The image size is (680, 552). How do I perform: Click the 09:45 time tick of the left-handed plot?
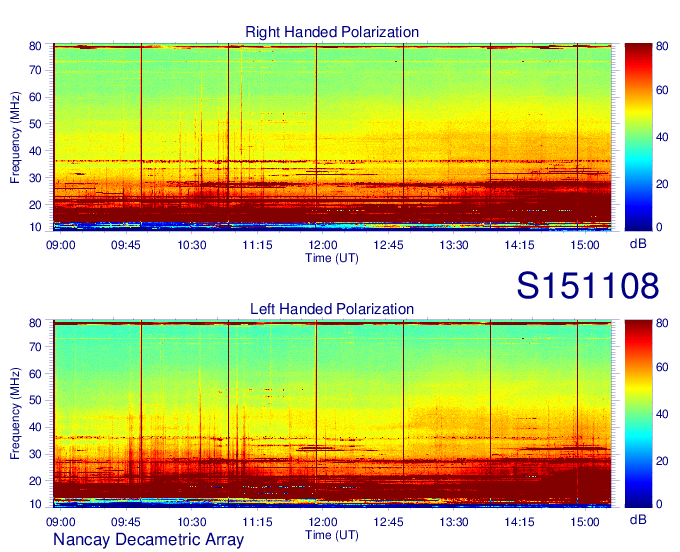pyautogui.click(x=126, y=521)
